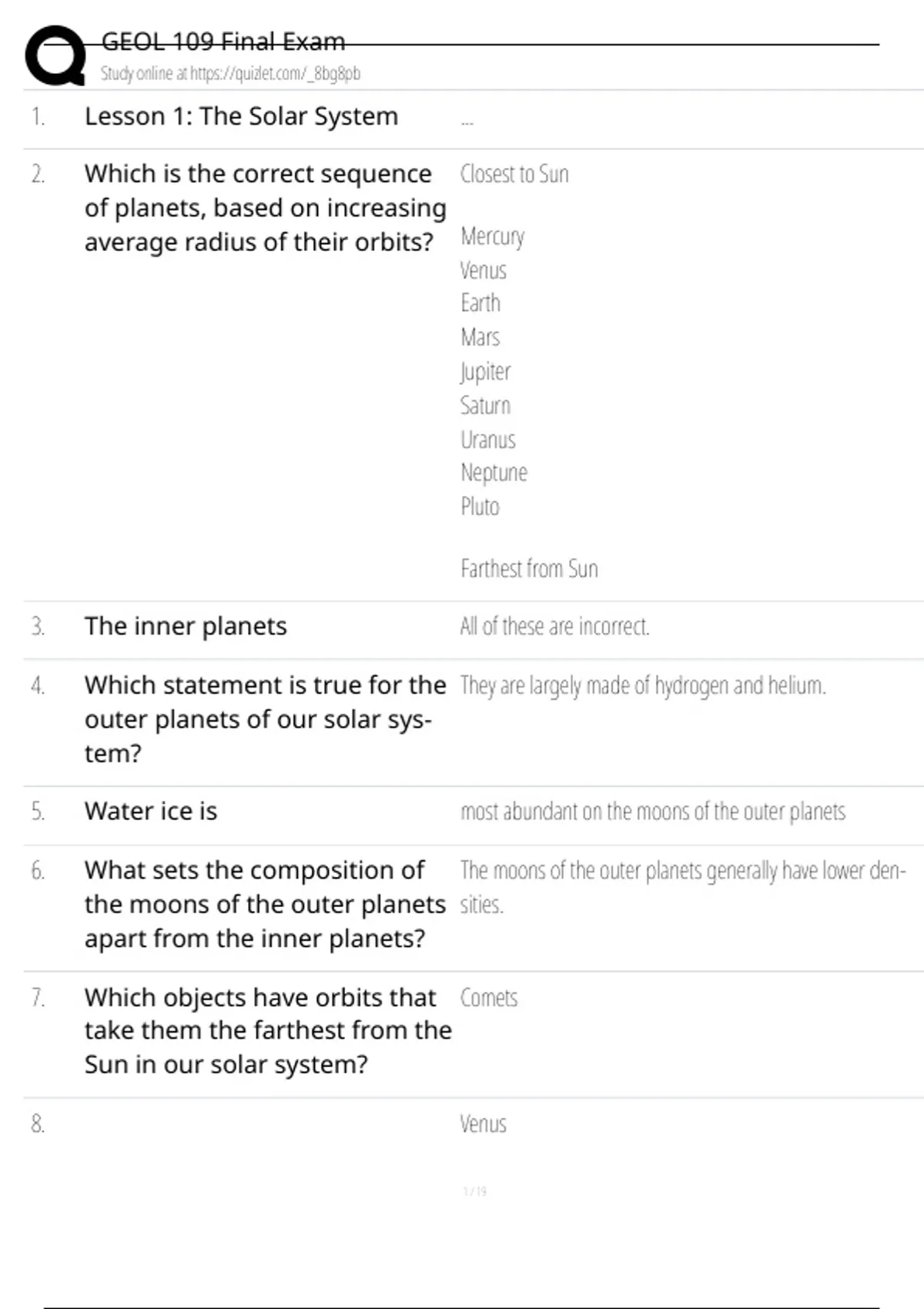Click the planet sequence question text
Viewport: 924px width, 1309px height.
pos(265,208)
